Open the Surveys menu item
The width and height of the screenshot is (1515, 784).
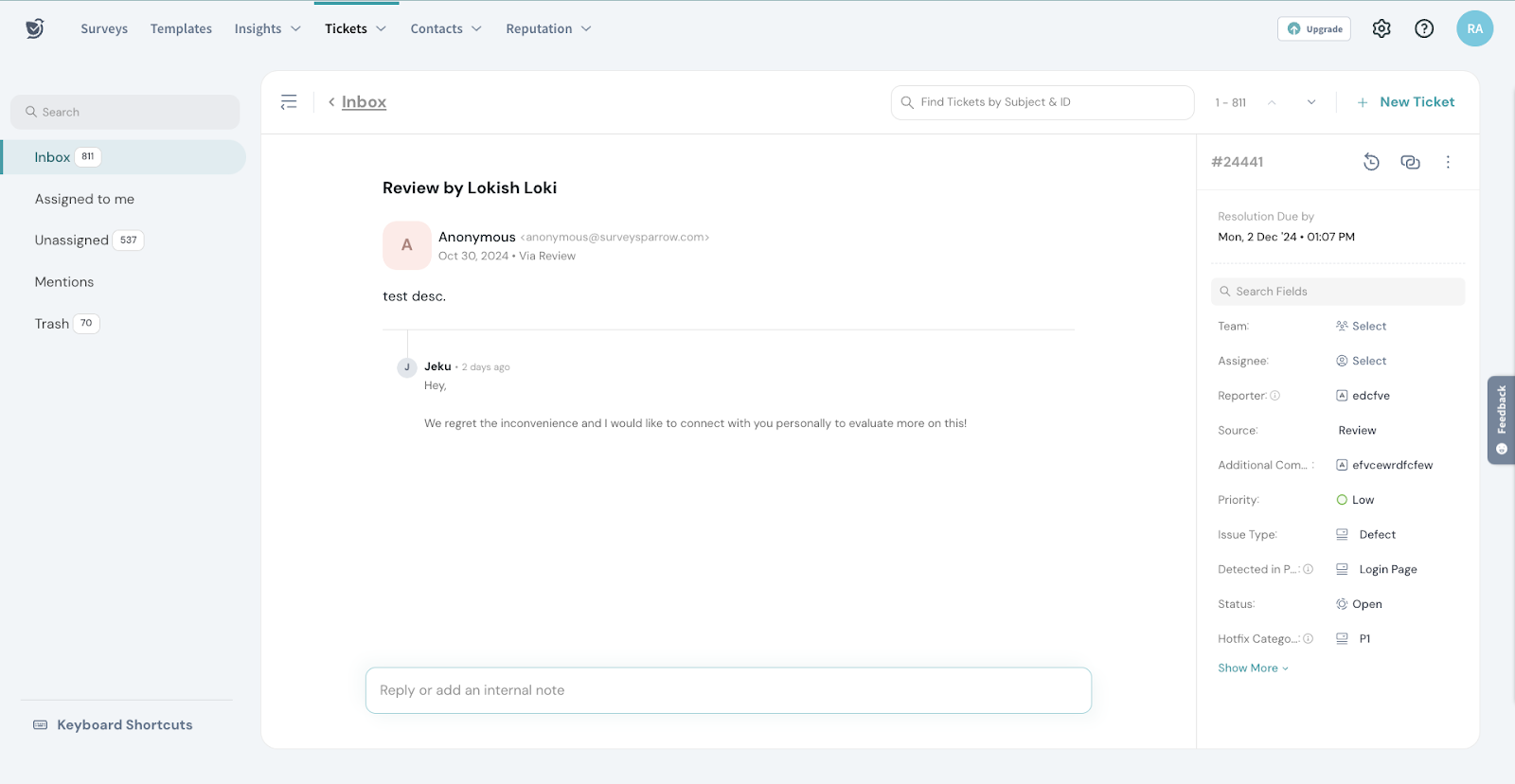tap(104, 28)
